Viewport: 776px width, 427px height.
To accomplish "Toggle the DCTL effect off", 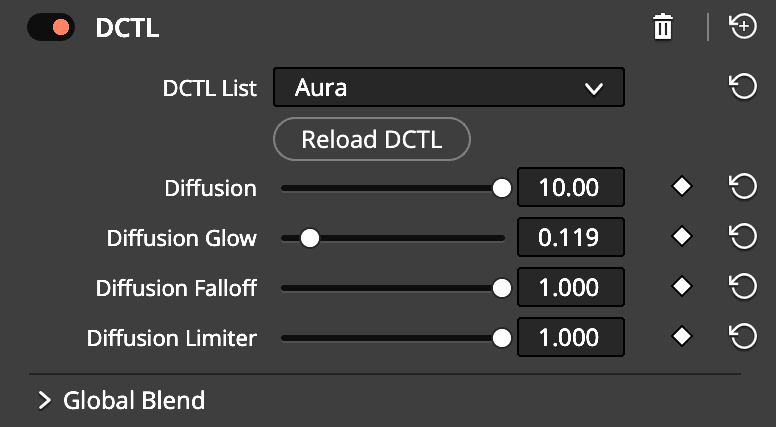I will coord(51,27).
